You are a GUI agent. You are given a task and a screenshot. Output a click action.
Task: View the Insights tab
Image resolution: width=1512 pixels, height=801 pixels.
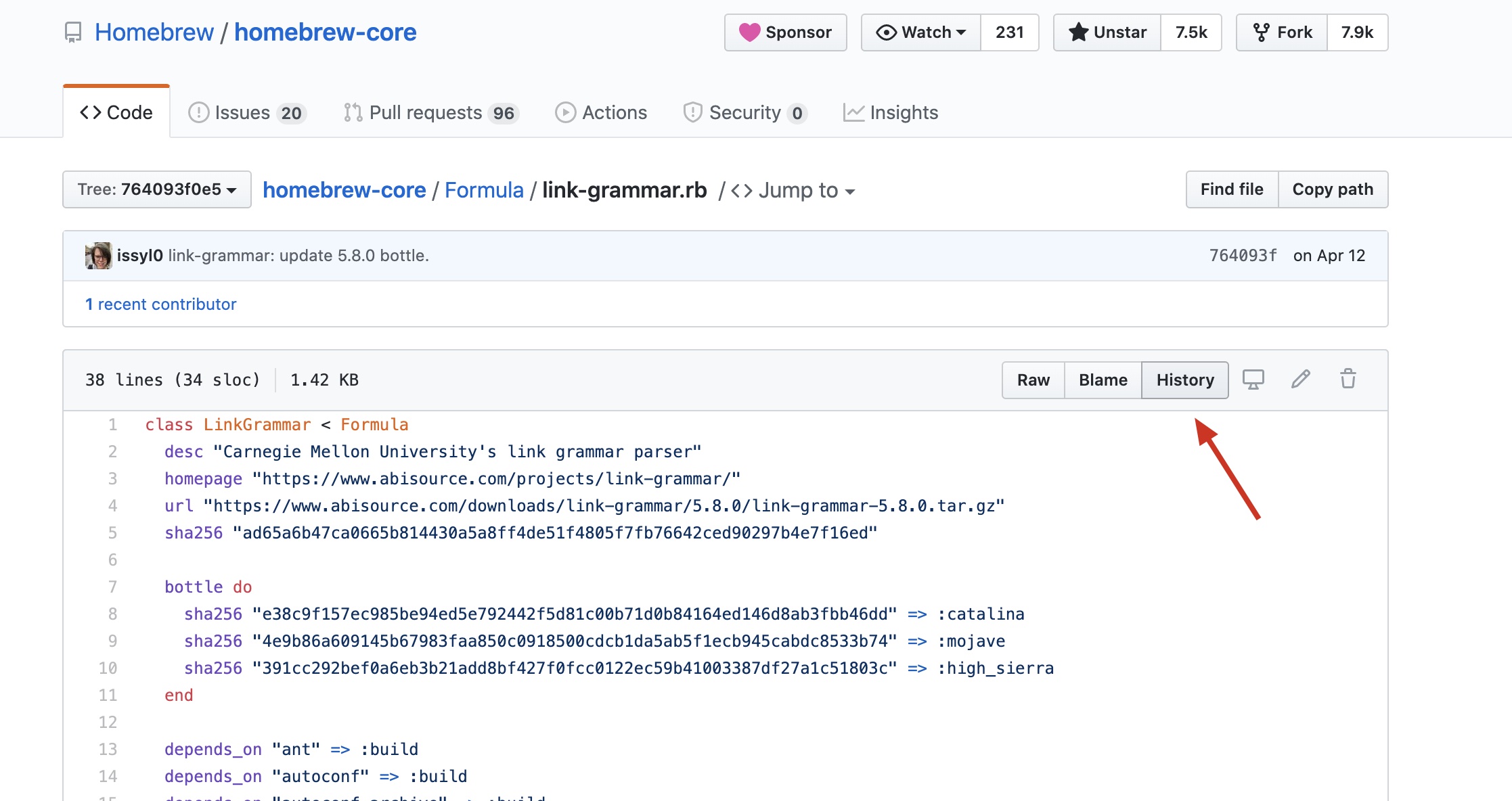(x=891, y=112)
